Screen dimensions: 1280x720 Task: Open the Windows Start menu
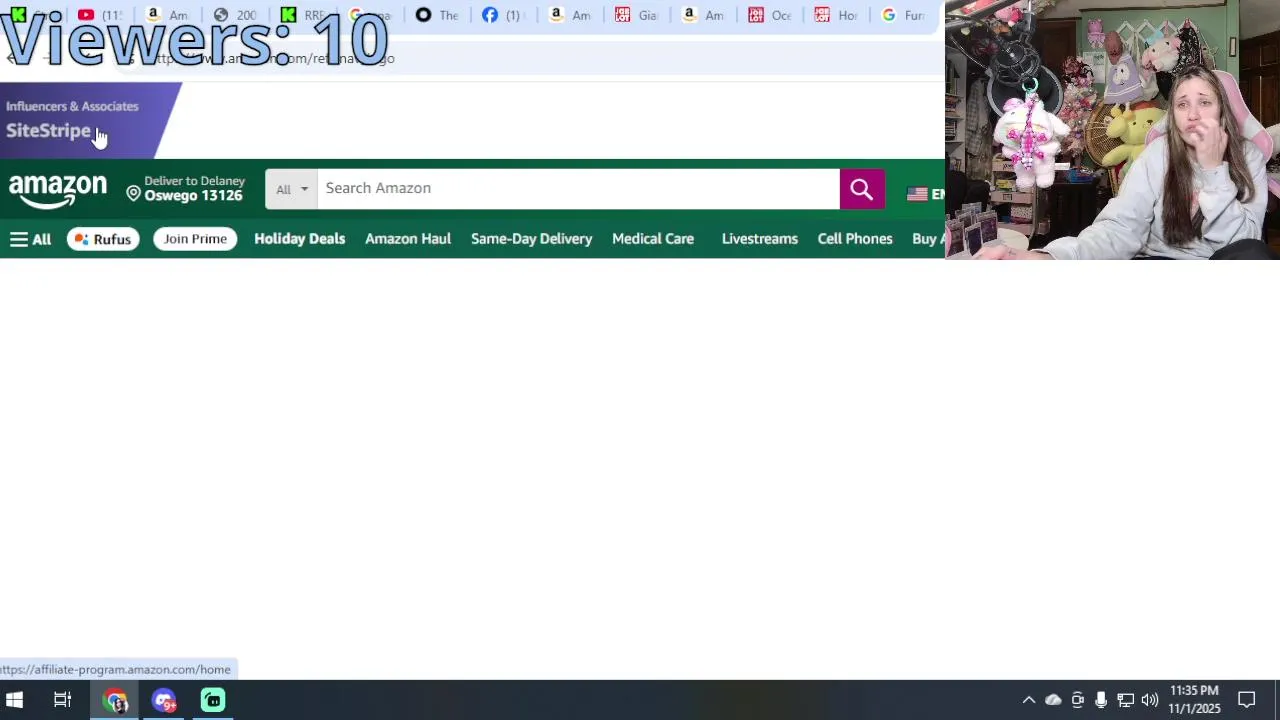(x=15, y=700)
